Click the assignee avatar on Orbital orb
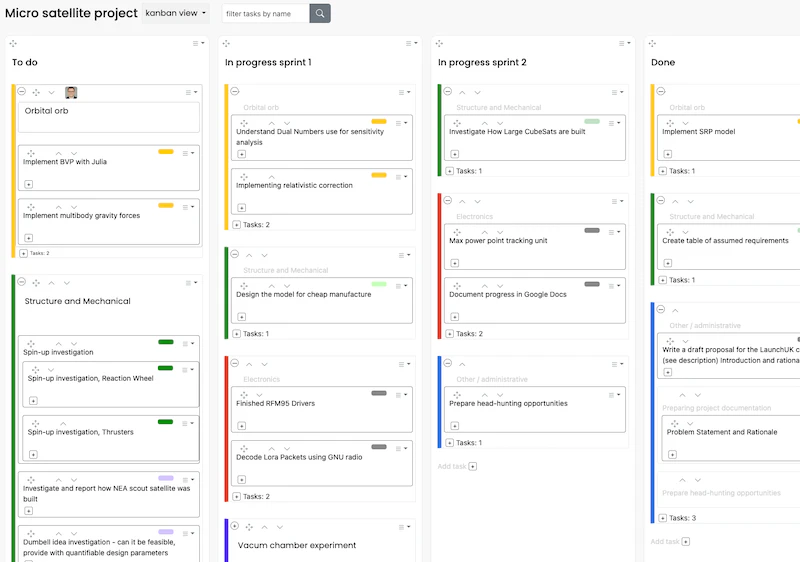 coord(71,92)
